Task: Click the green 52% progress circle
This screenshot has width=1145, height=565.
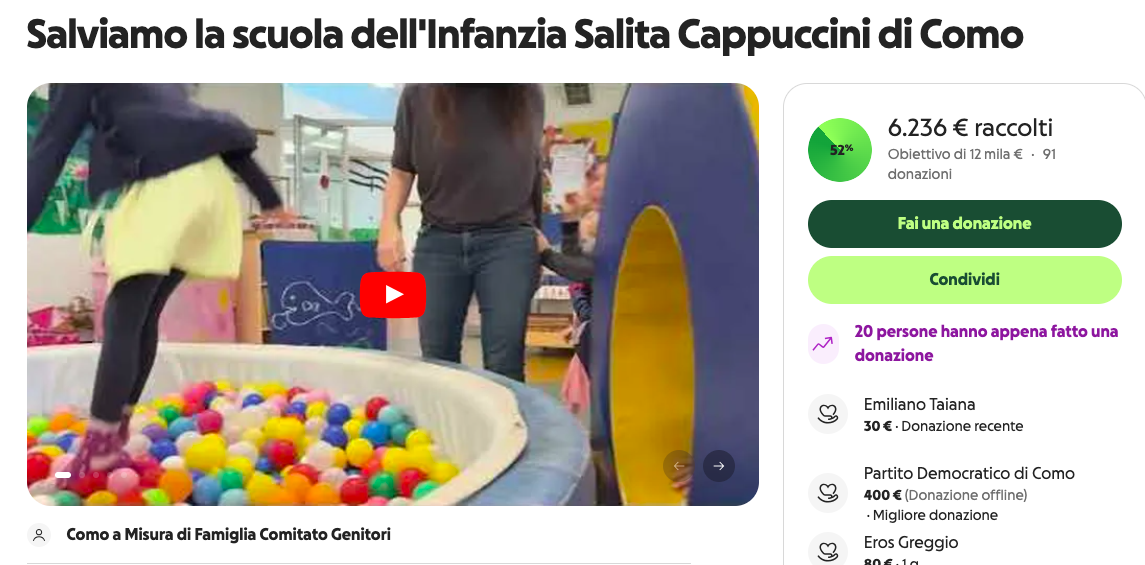Action: [840, 150]
